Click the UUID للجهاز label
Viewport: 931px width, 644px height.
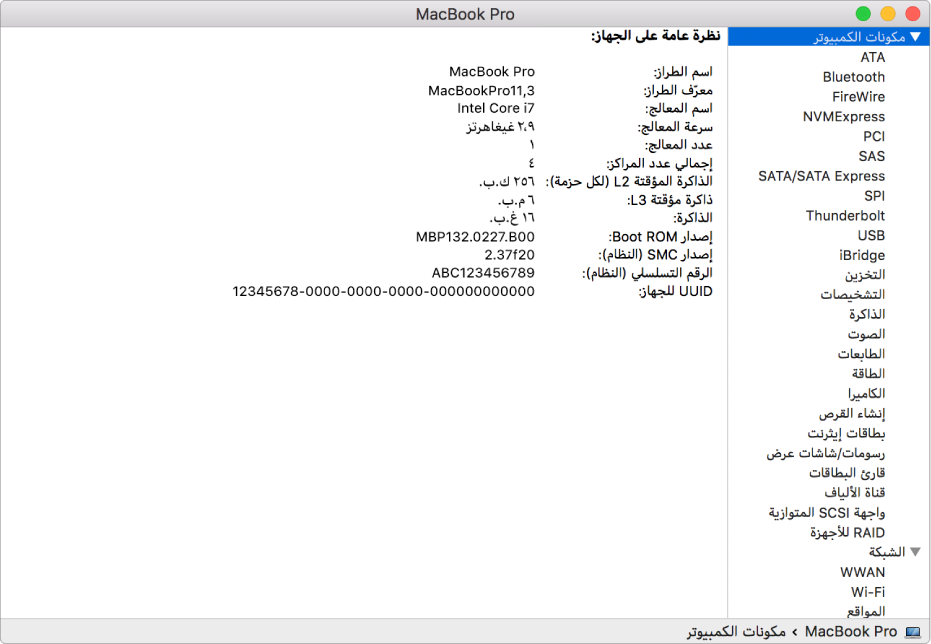pos(675,291)
